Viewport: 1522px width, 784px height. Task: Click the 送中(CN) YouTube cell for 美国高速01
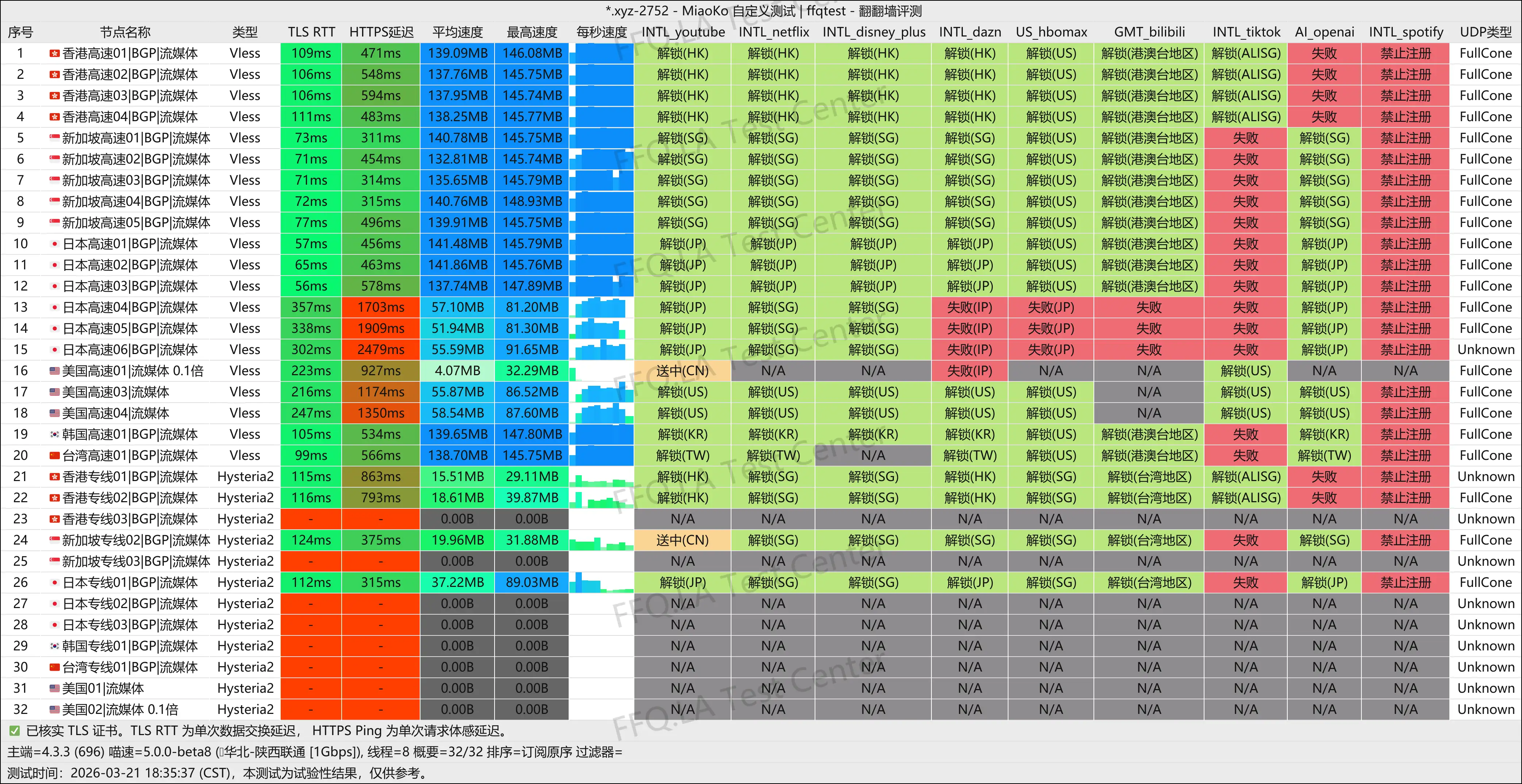683,371
